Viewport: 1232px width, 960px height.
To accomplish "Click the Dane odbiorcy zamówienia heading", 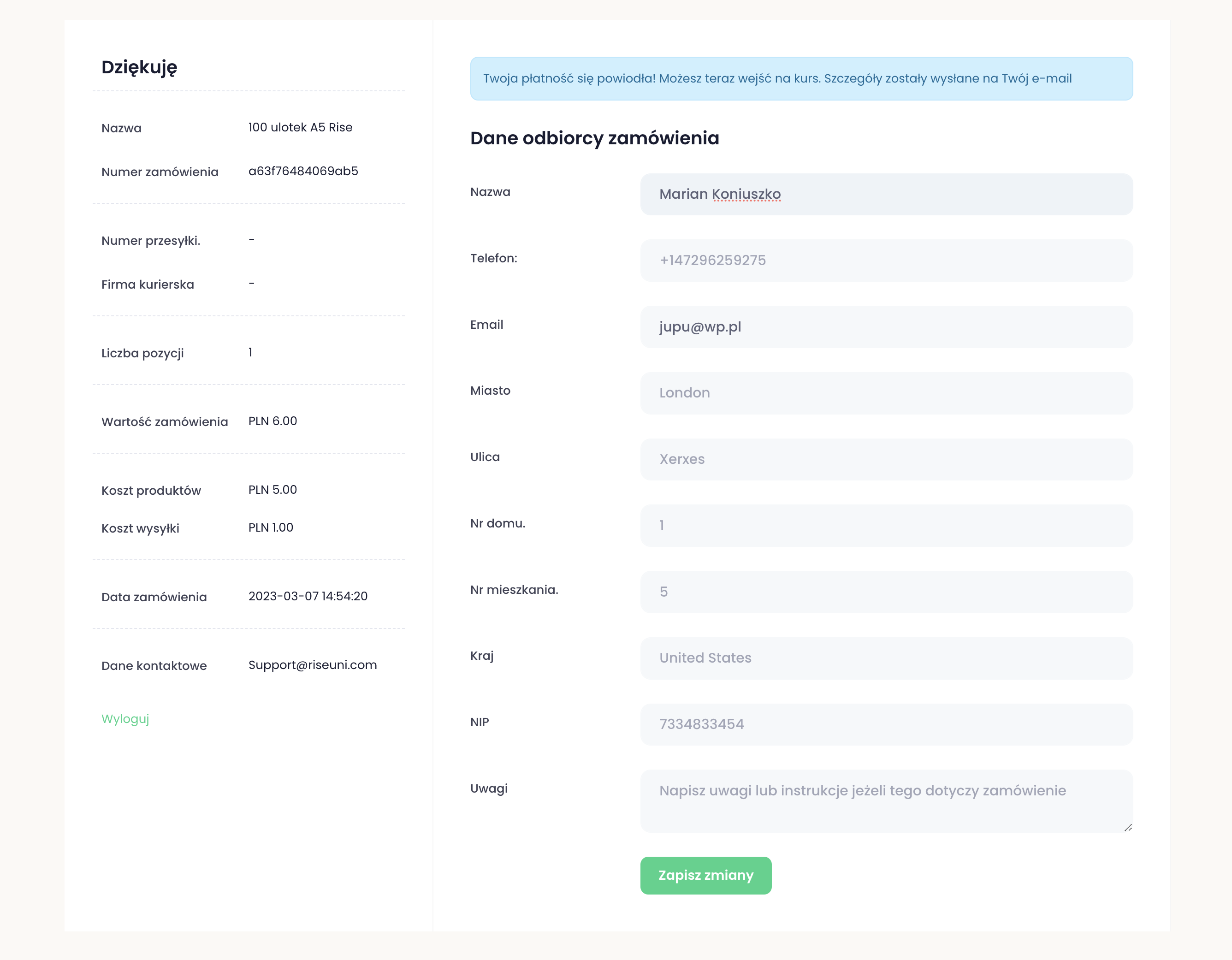I will [x=595, y=138].
